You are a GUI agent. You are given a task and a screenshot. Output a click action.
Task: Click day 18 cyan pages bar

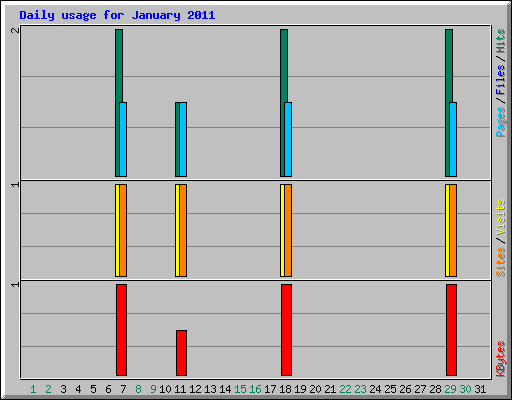288,139
